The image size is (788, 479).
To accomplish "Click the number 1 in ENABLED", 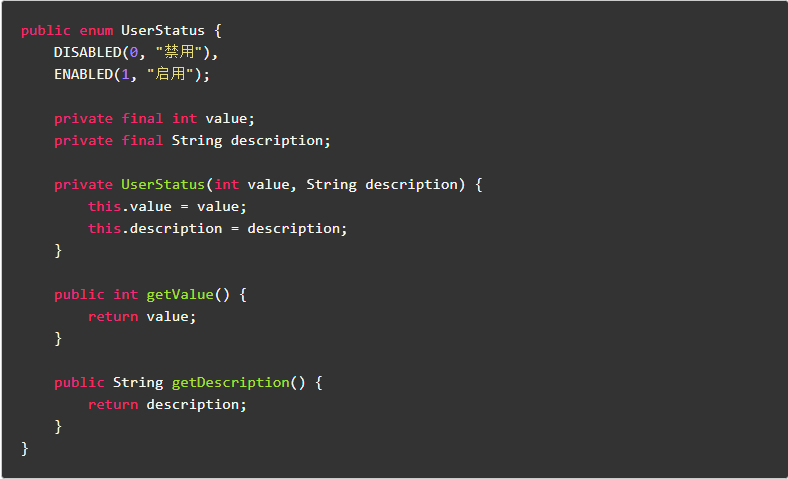I will pyautogui.click(x=126, y=74).
